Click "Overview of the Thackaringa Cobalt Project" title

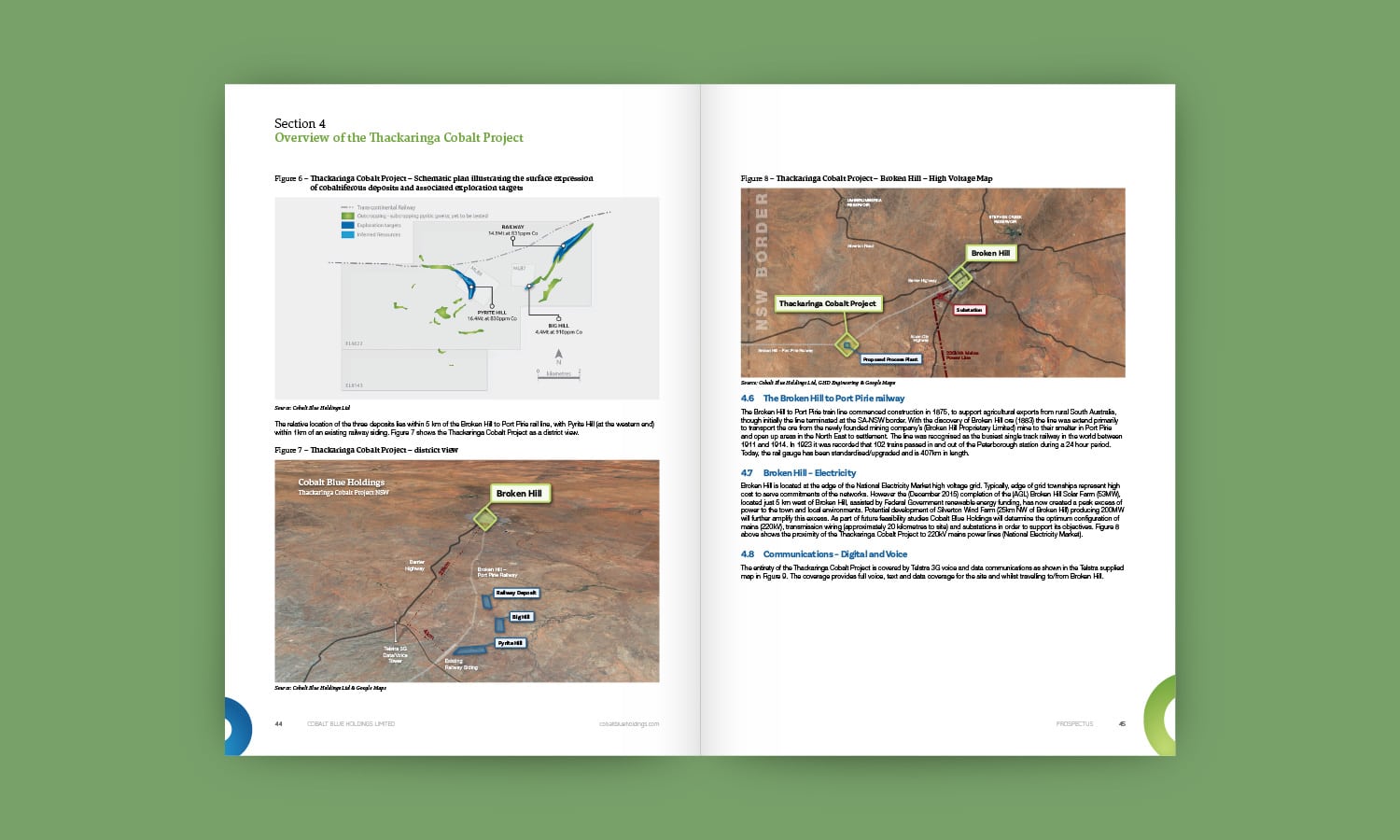pyautogui.click(x=399, y=137)
